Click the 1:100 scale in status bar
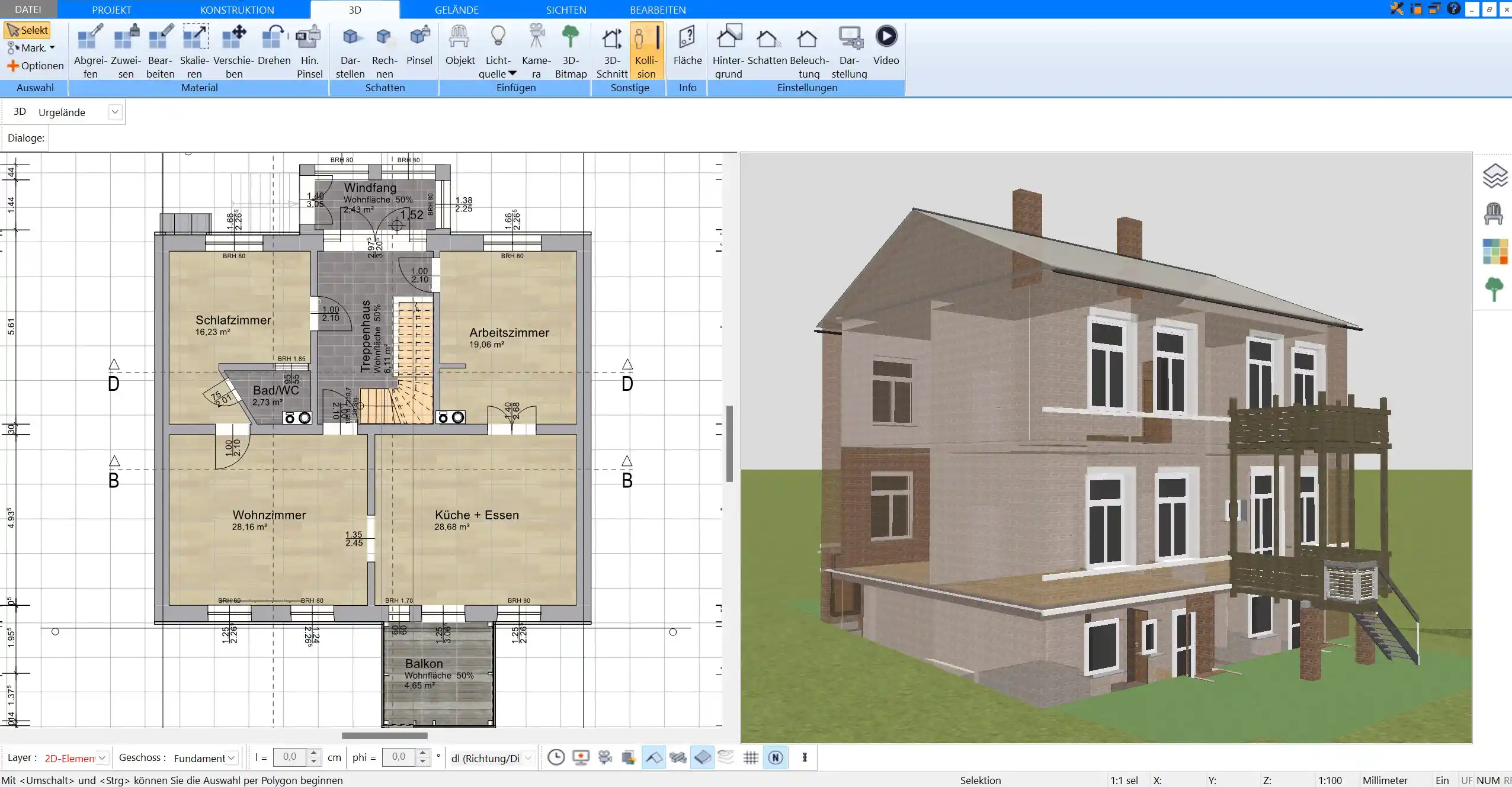1512x787 pixels. (1330, 780)
